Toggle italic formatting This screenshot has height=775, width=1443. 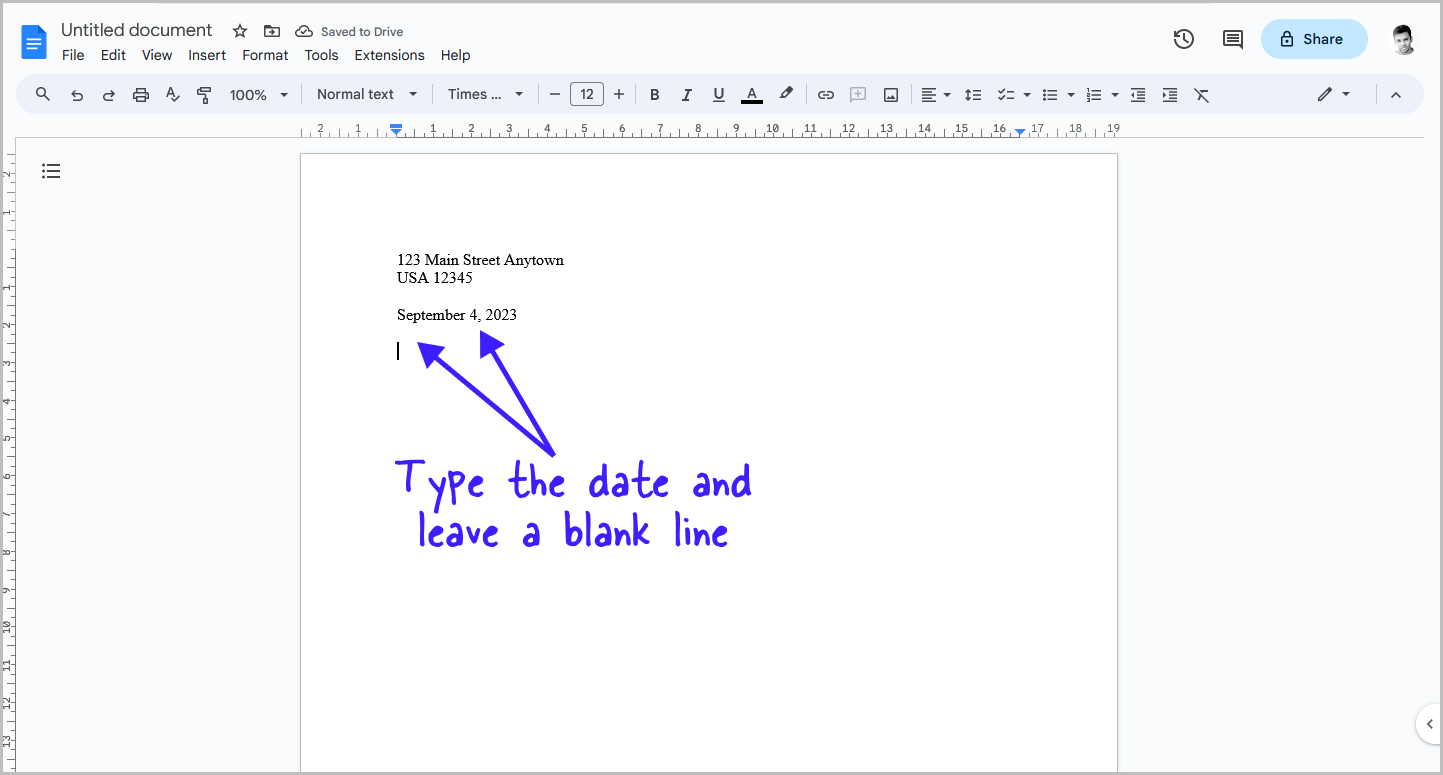(686, 94)
